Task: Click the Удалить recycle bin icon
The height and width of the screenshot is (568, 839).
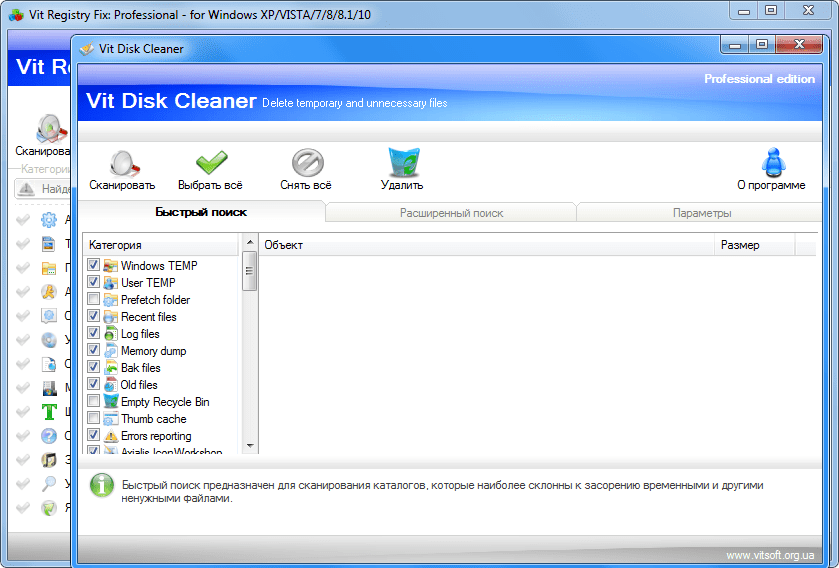Action: (403, 162)
